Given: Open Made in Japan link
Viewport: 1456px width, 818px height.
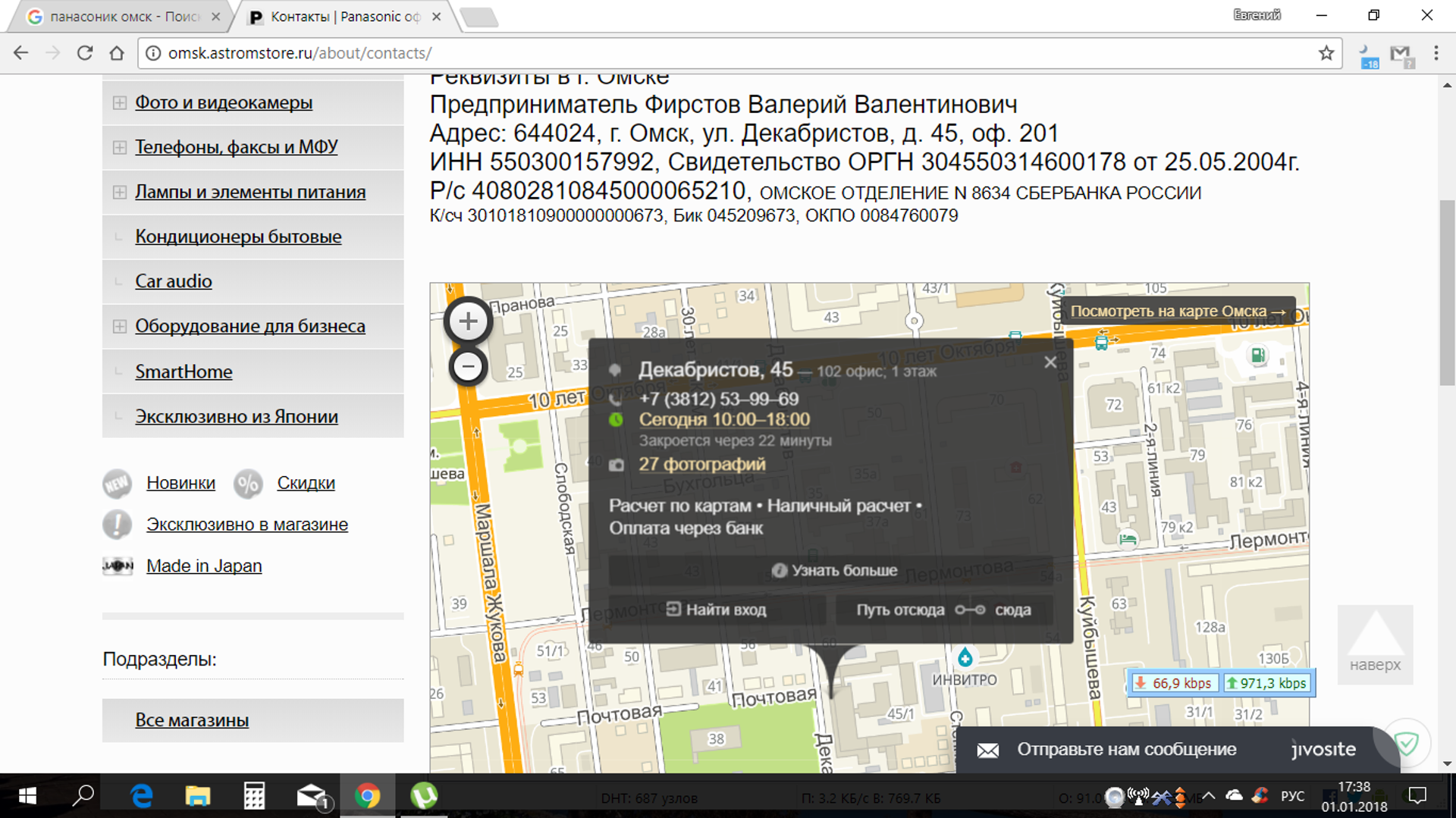Looking at the screenshot, I should [204, 566].
